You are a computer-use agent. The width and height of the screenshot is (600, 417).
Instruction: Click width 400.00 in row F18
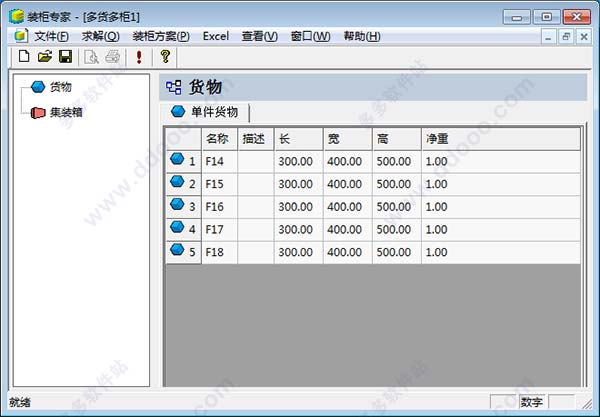click(347, 252)
